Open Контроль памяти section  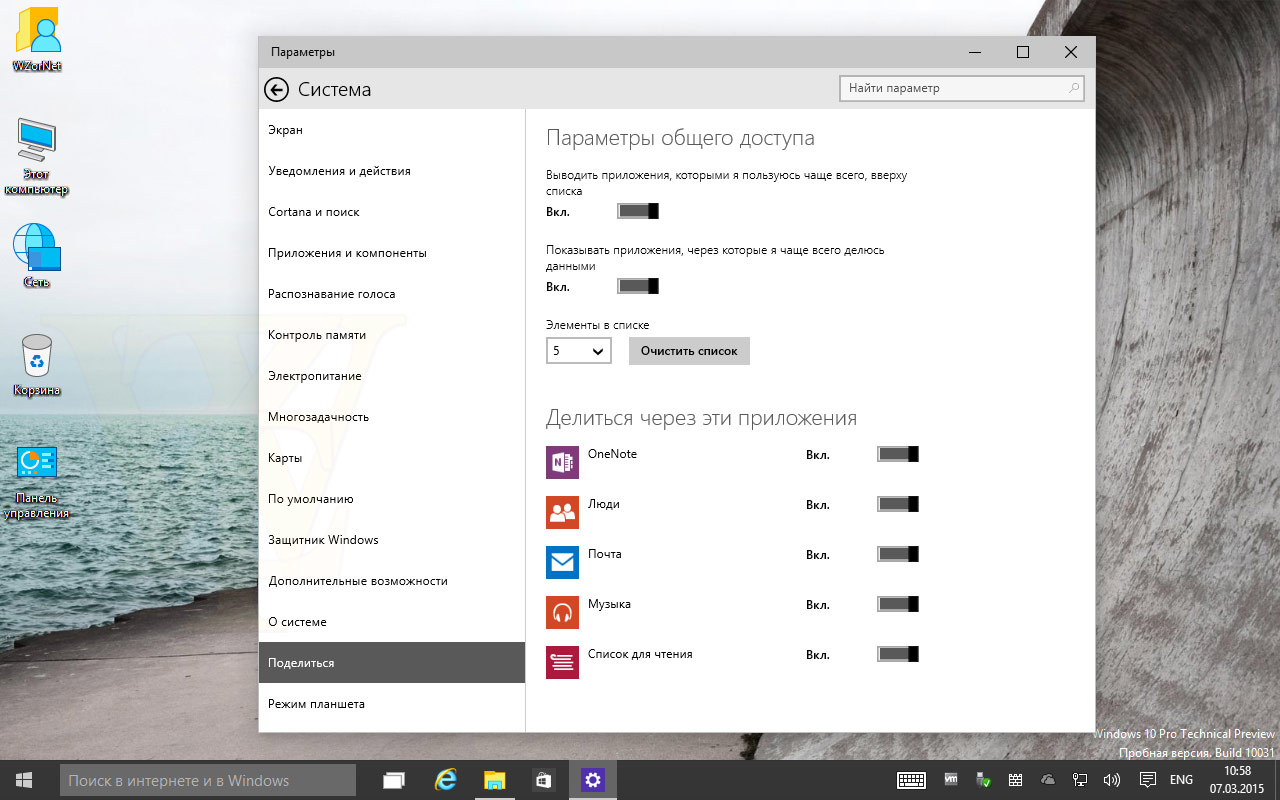pos(391,335)
